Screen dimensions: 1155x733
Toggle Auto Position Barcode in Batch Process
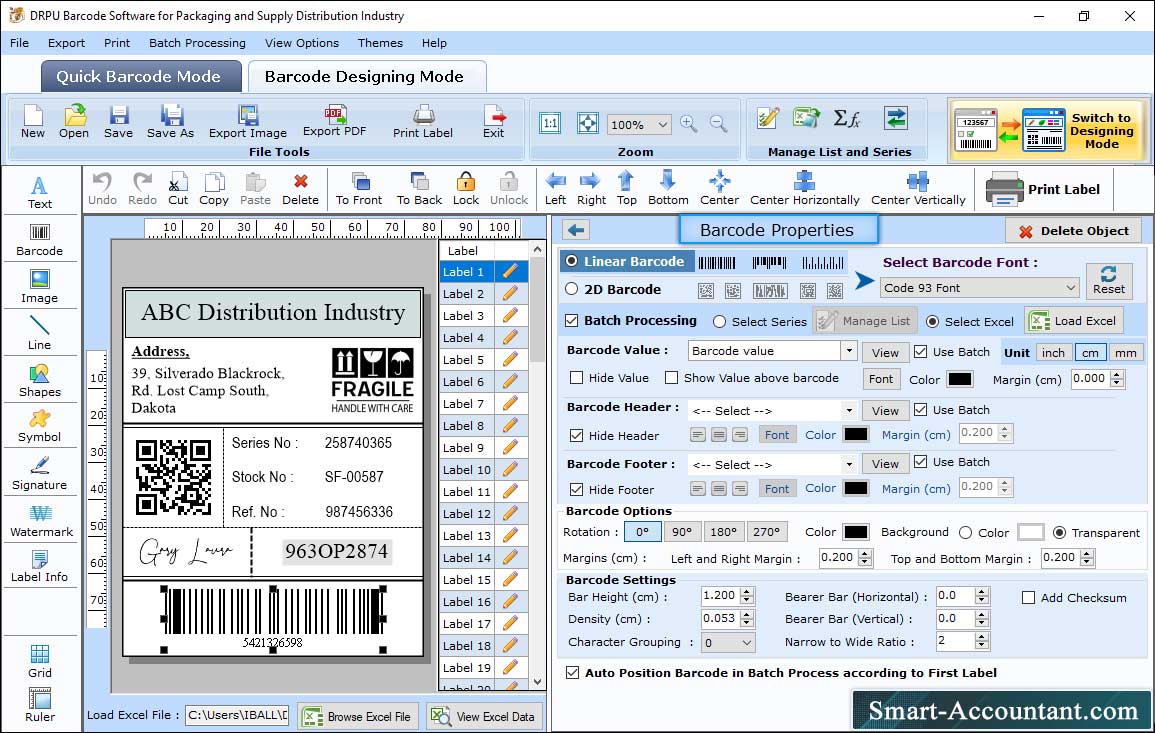point(572,673)
